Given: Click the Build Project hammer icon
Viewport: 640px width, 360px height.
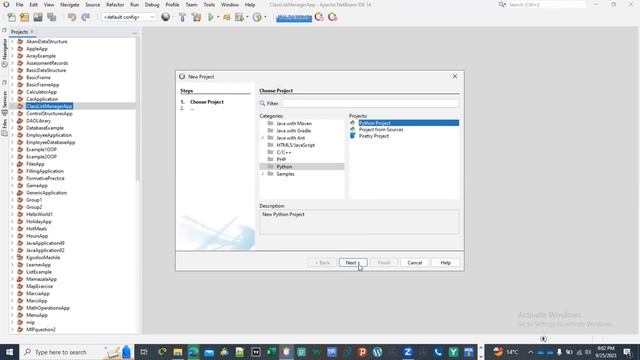Looking at the screenshot, I should point(182,17).
